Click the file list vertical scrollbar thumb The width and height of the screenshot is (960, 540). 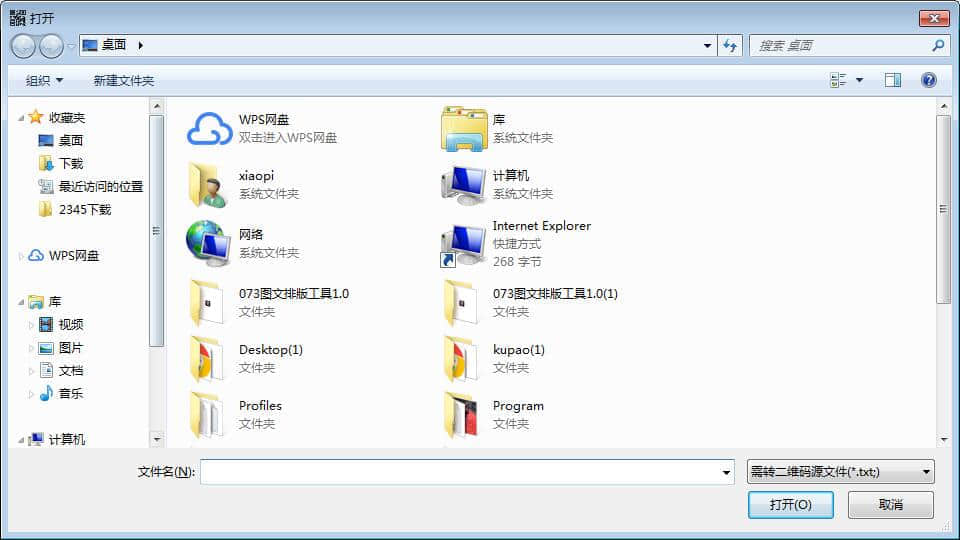tap(943, 208)
